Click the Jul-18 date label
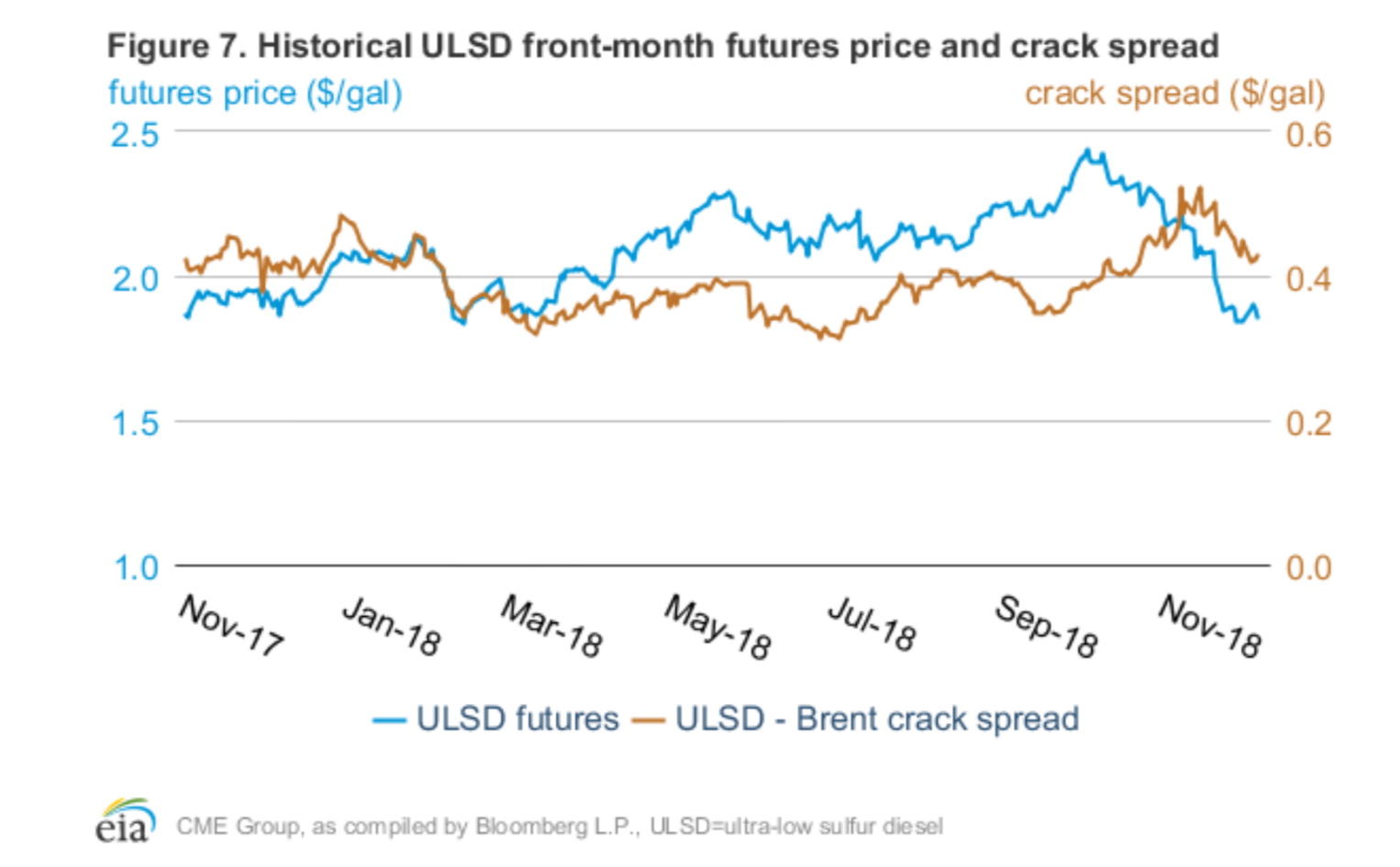Image resolution: width=1400 pixels, height=867 pixels. coord(872,625)
